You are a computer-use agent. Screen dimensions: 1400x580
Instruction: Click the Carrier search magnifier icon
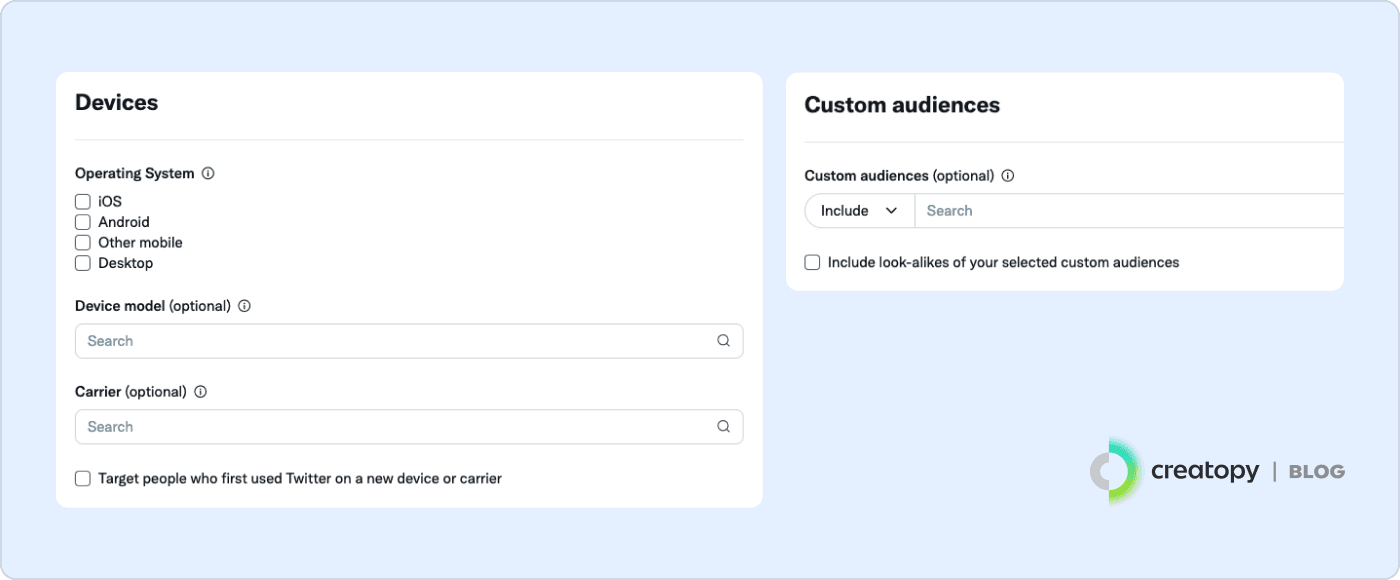723,427
